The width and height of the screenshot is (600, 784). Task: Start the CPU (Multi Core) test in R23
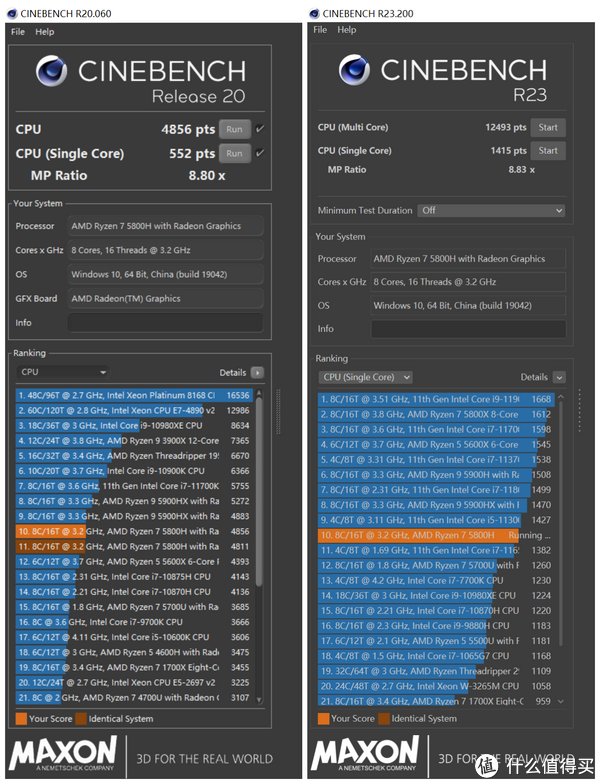(x=548, y=127)
